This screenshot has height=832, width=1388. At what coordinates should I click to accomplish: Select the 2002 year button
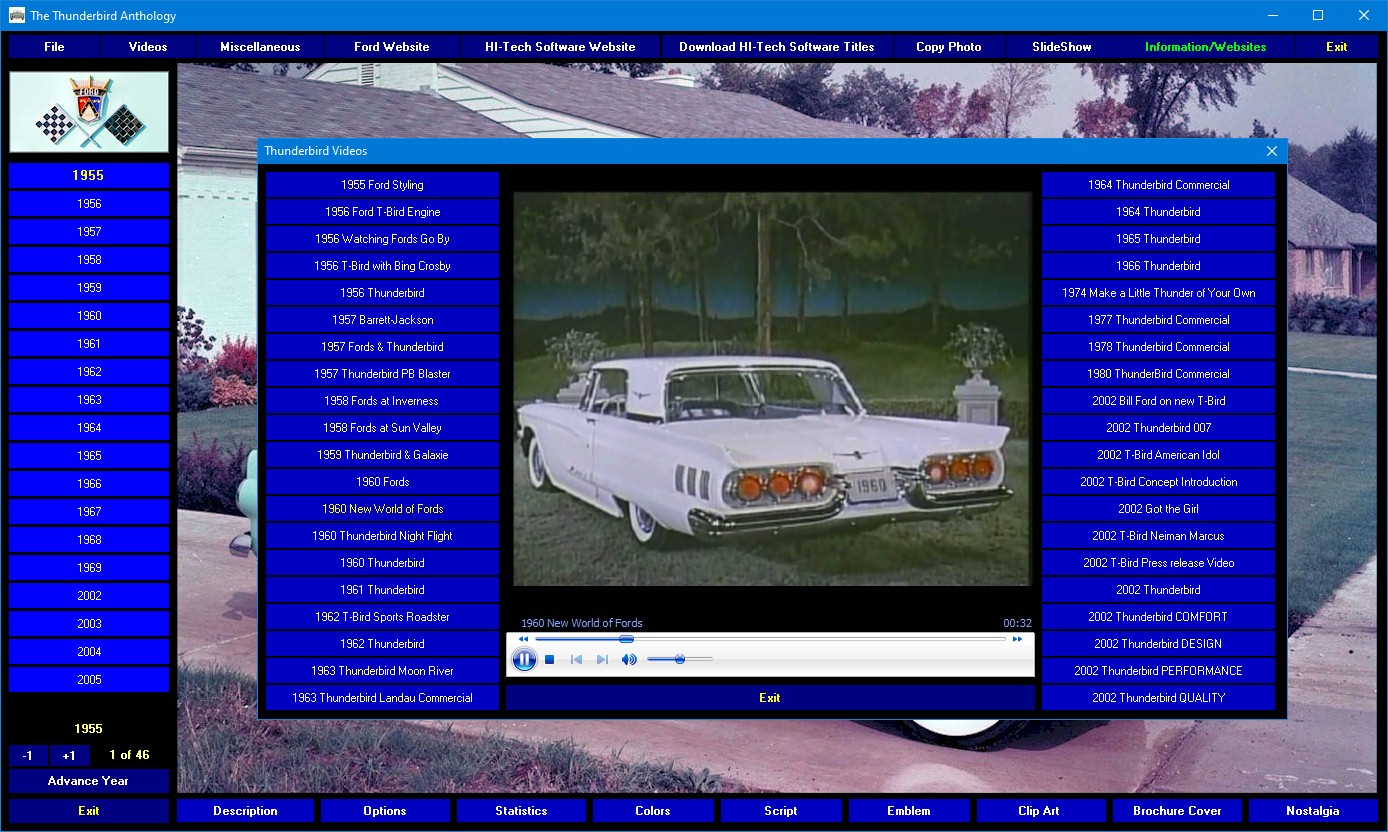click(x=89, y=595)
